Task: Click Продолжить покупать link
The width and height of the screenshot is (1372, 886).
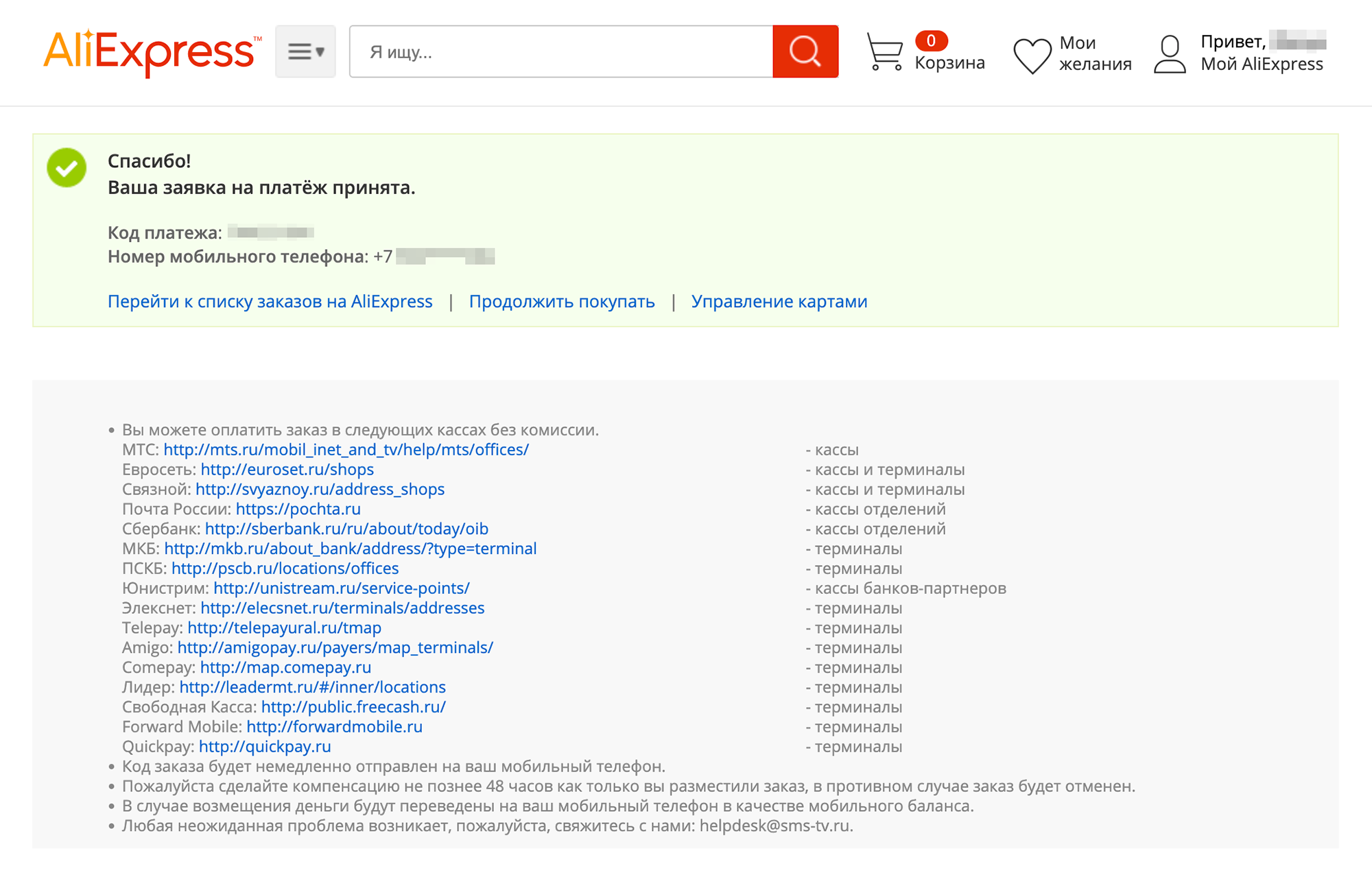Action: point(562,302)
